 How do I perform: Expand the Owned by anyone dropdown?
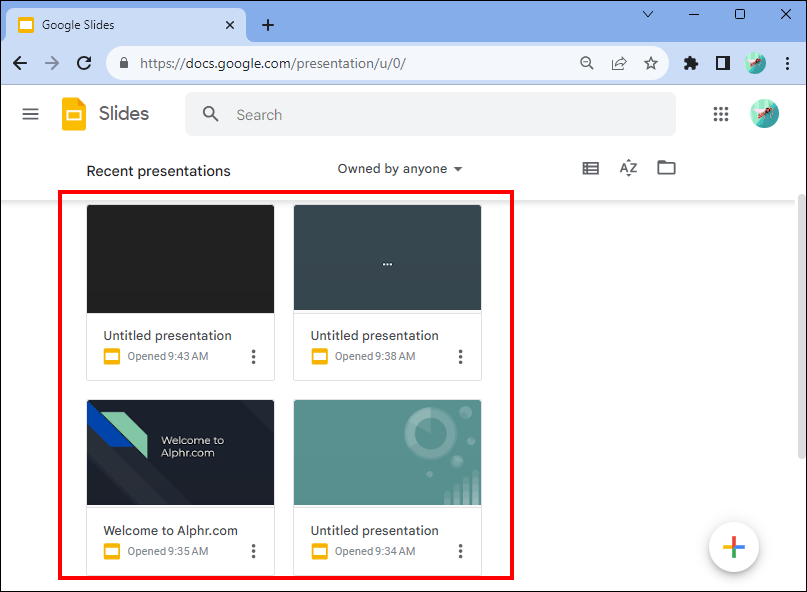coord(400,169)
